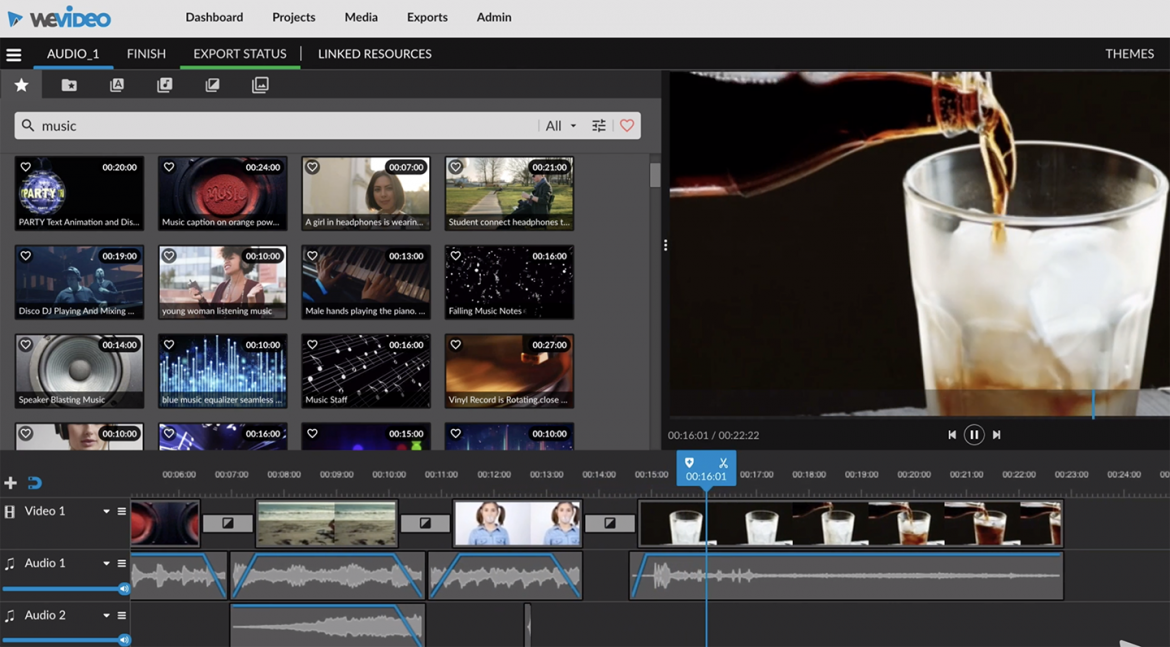Open the hamburger menu beside AUDIO_1

tap(14, 54)
